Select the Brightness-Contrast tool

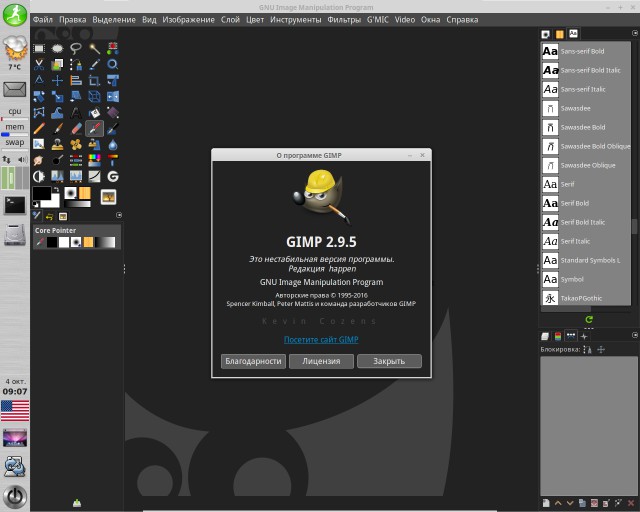(x=39, y=176)
